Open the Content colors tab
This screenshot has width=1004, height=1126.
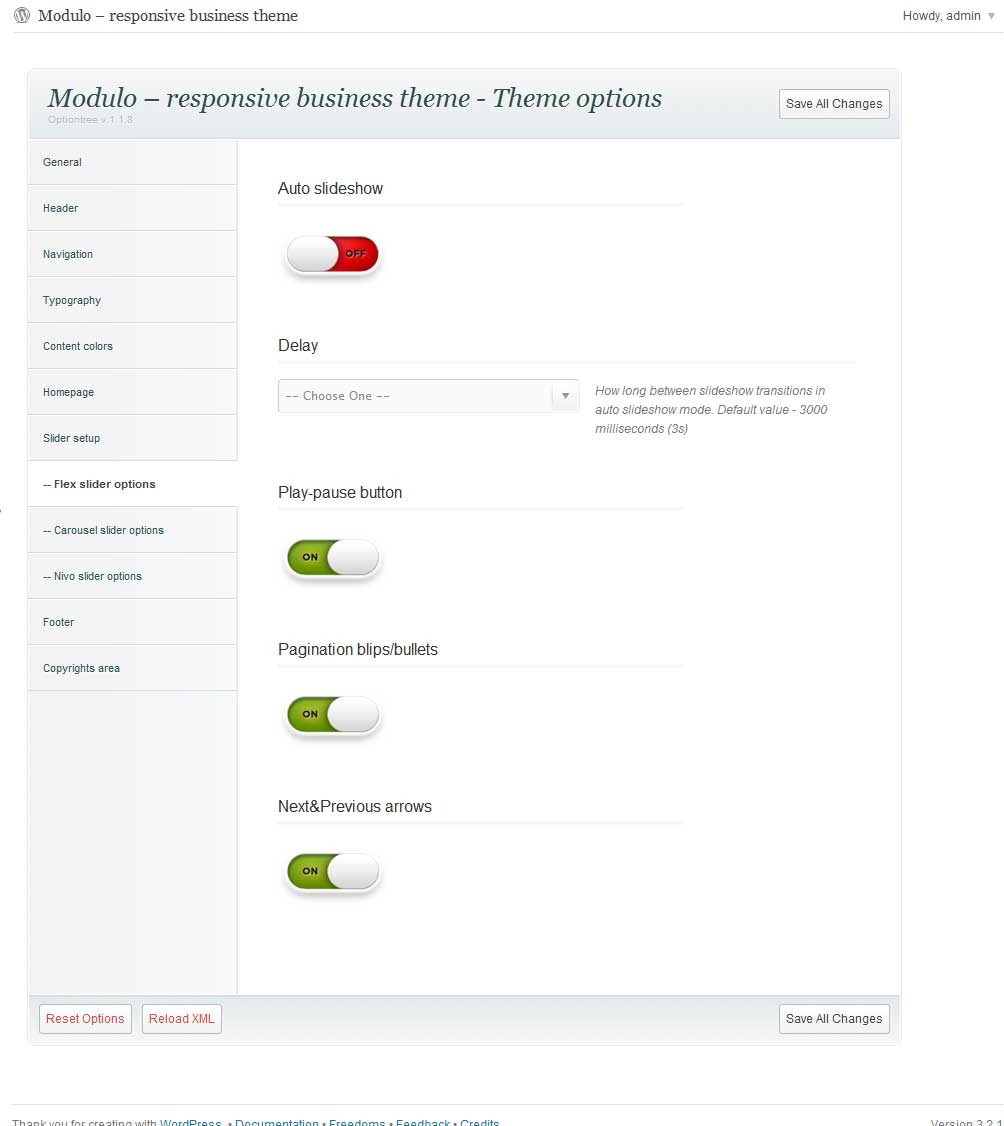[132, 346]
